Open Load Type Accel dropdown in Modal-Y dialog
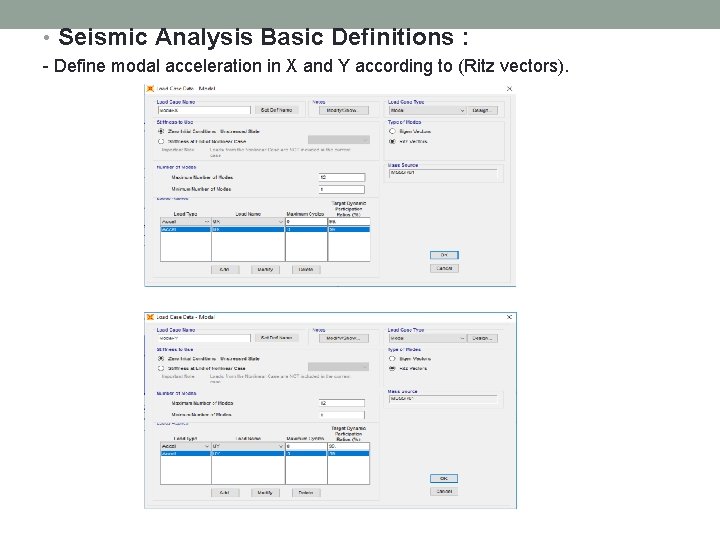Image resolution: width=720 pixels, height=540 pixels. click(x=186, y=446)
